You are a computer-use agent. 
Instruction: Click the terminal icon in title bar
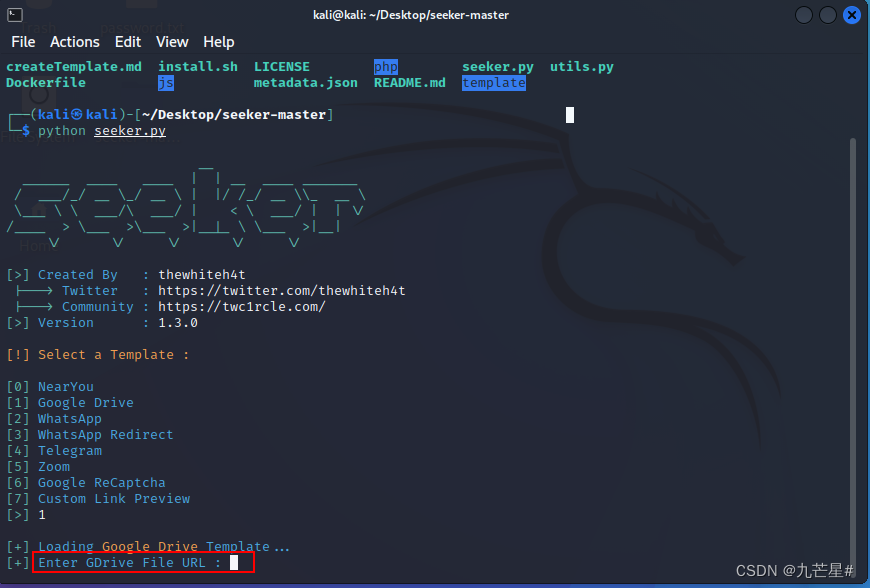tap(15, 15)
